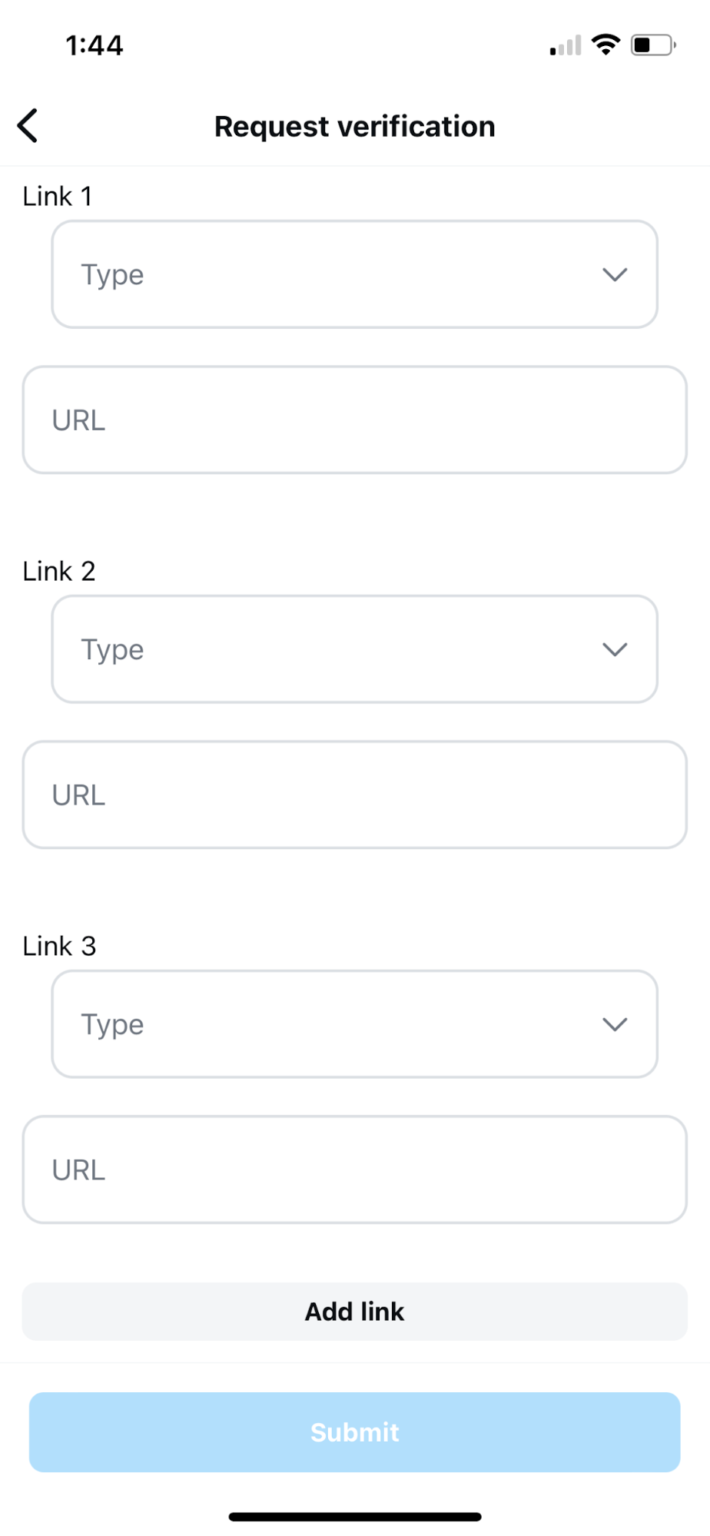Expand the Link 1 type chevron
710x1536 pixels.
click(615, 274)
